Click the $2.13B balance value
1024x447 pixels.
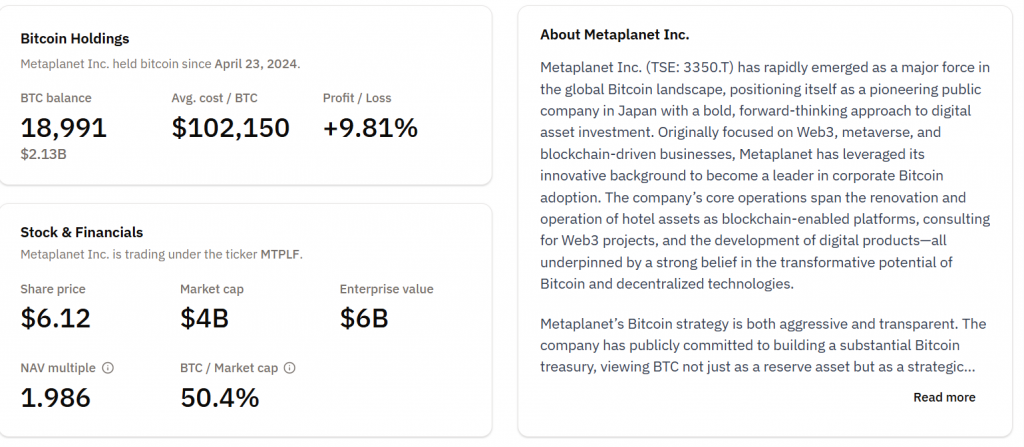coord(44,154)
